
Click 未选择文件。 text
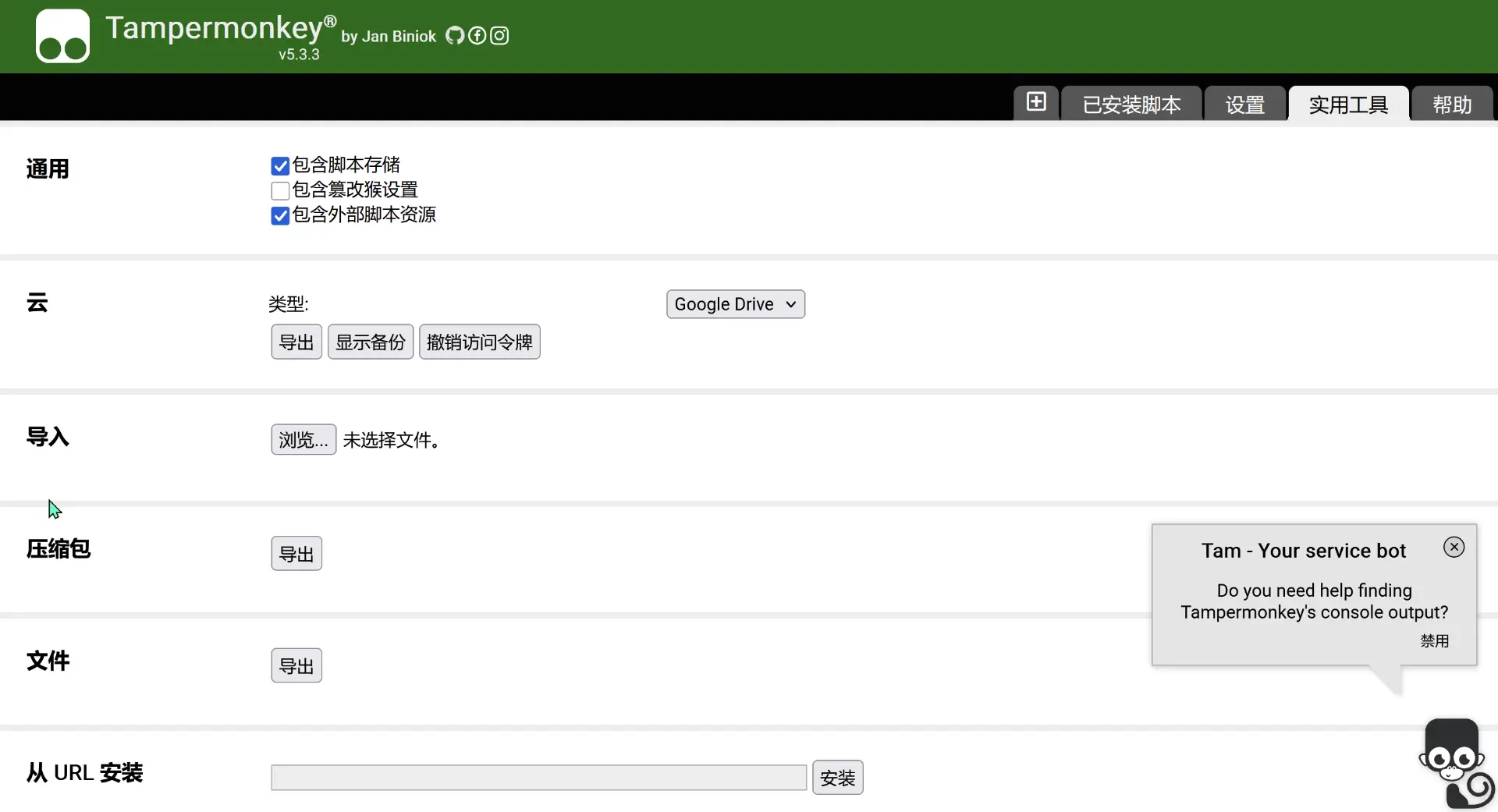392,440
